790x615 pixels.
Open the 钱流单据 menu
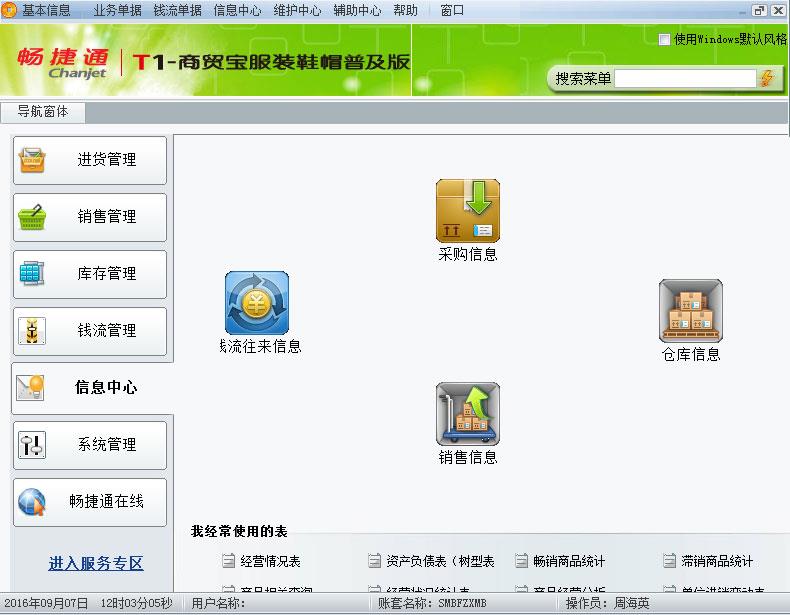click(x=177, y=10)
